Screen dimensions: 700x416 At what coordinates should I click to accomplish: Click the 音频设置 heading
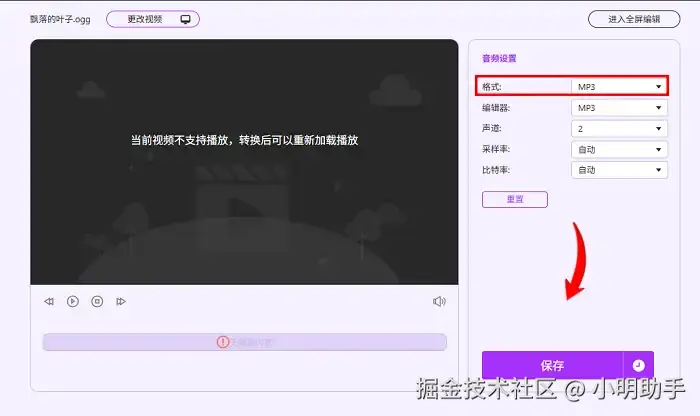(499, 58)
